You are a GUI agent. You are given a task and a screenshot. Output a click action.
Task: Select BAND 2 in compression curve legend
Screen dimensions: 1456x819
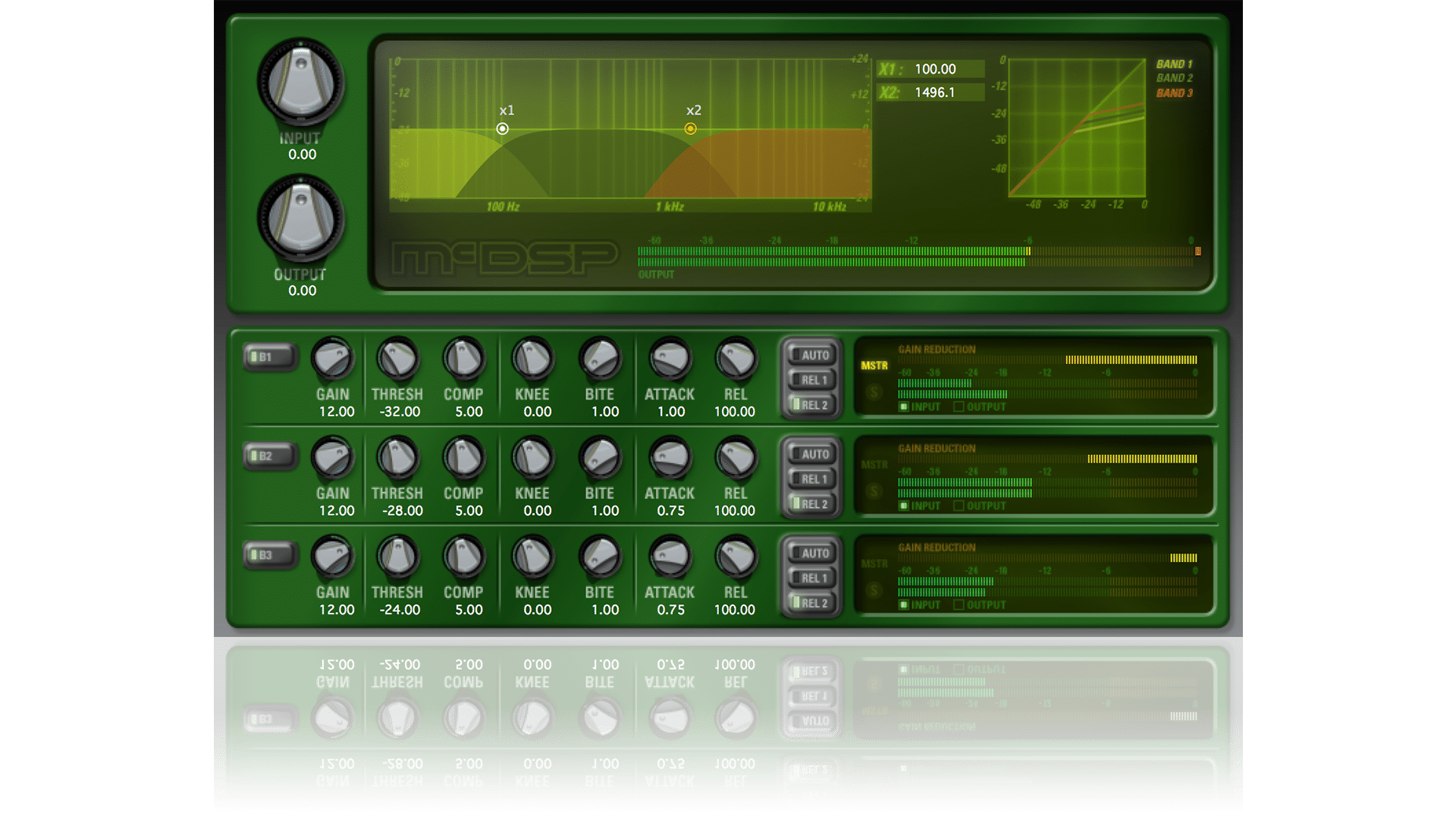tap(1174, 78)
